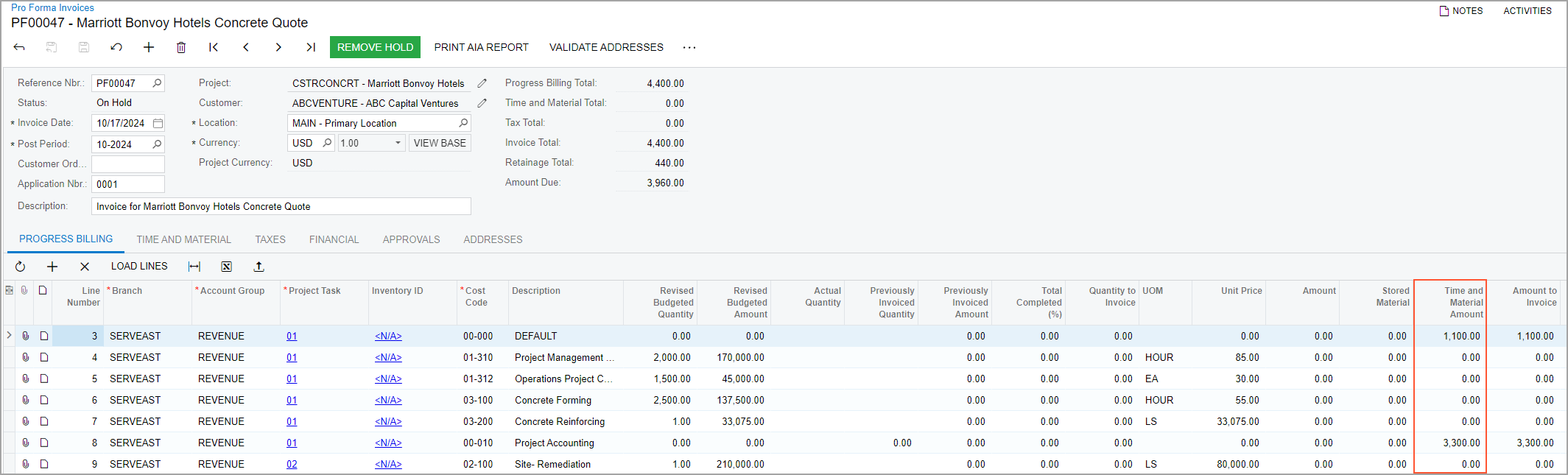Select the 80,000.00 unit price cell
The image size is (1568, 475).
point(1228,464)
